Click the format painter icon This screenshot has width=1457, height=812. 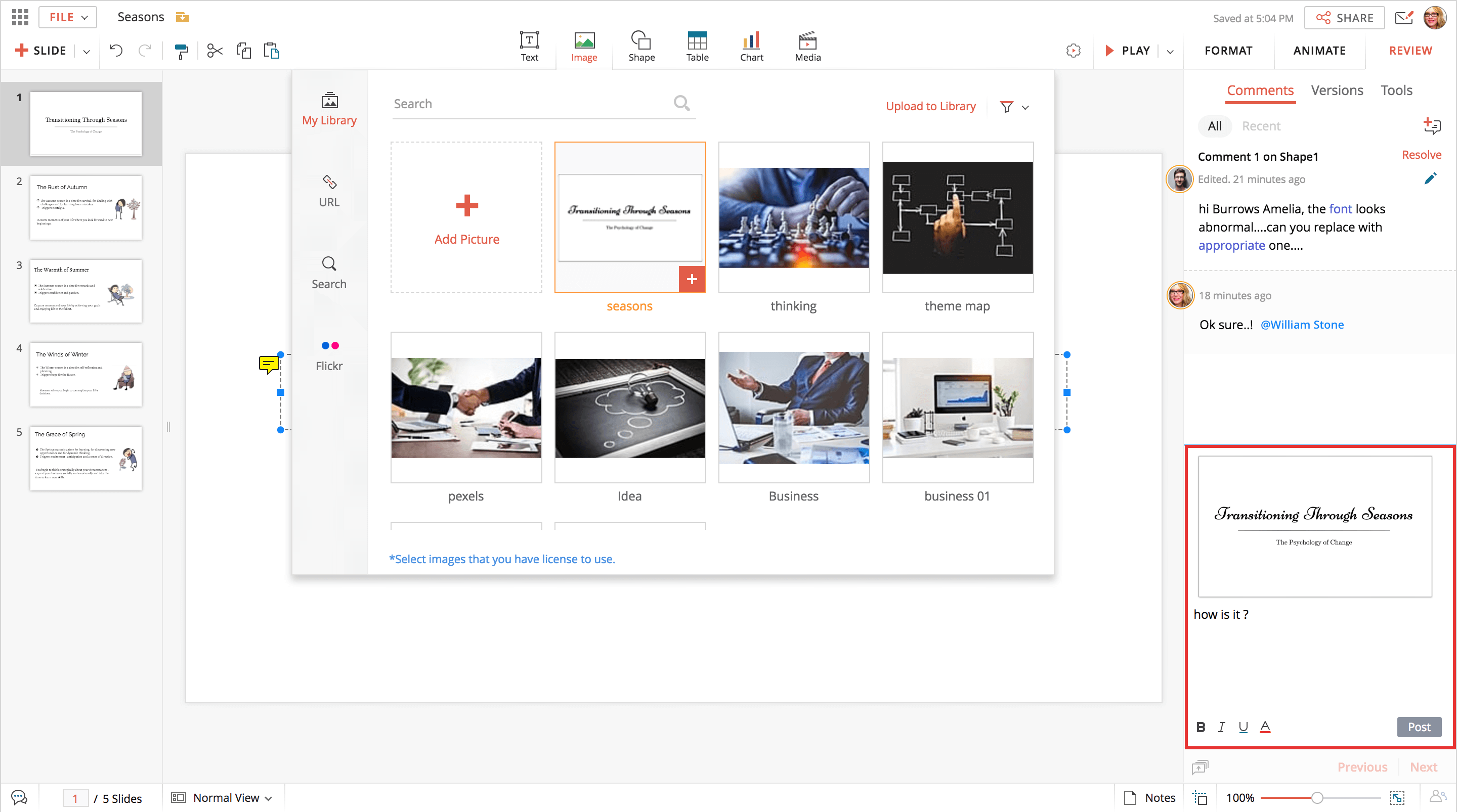181,51
